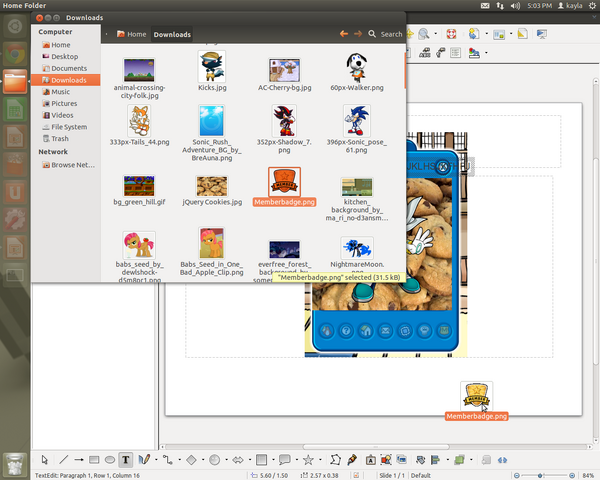Click the 84% zoom value in status bar
This screenshot has height=480, width=600.
pos(588,475)
